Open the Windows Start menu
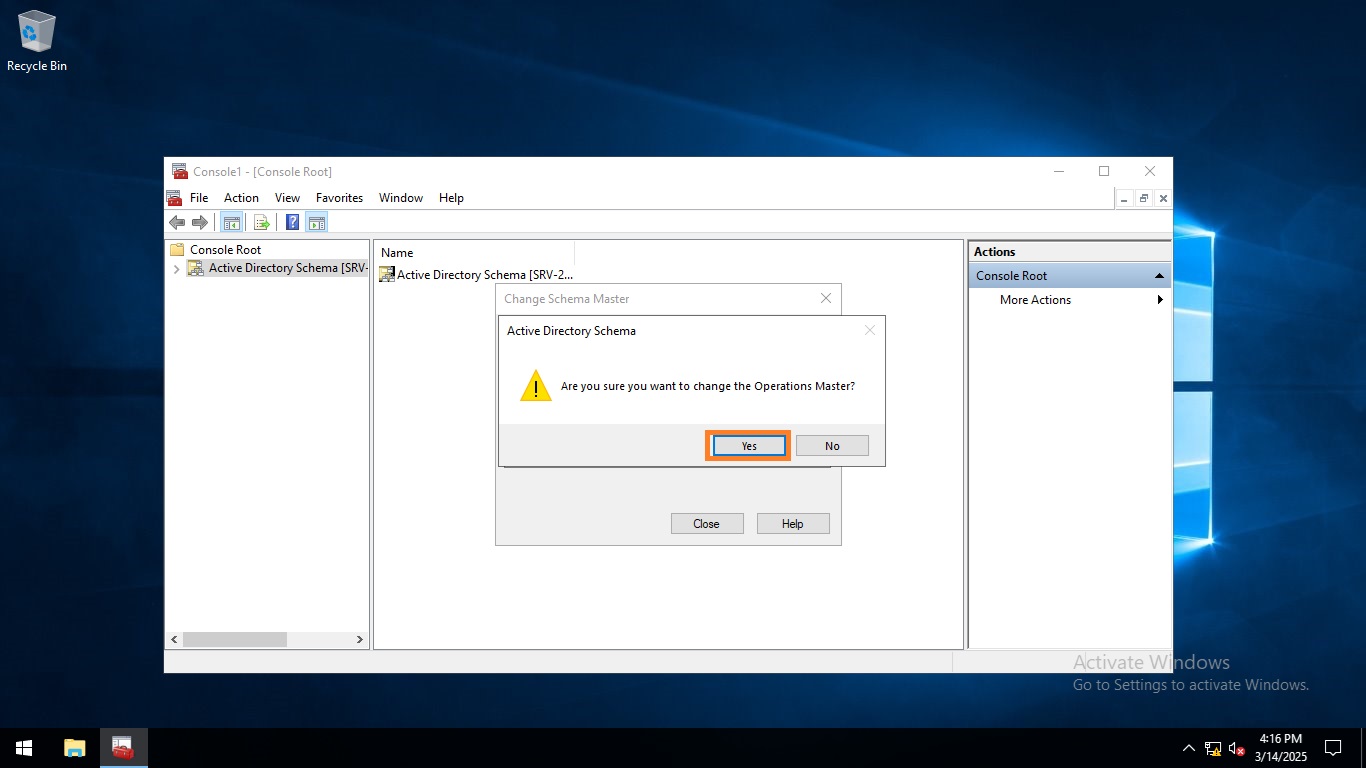Image resolution: width=1366 pixels, height=768 pixels. coord(24,748)
